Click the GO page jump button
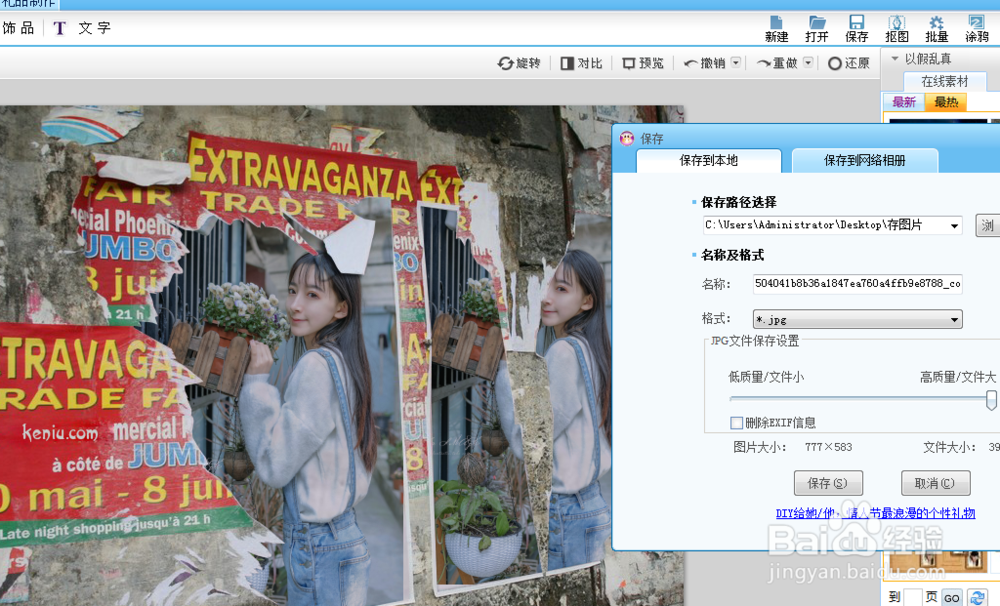This screenshot has height=606, width=1000. (952, 598)
